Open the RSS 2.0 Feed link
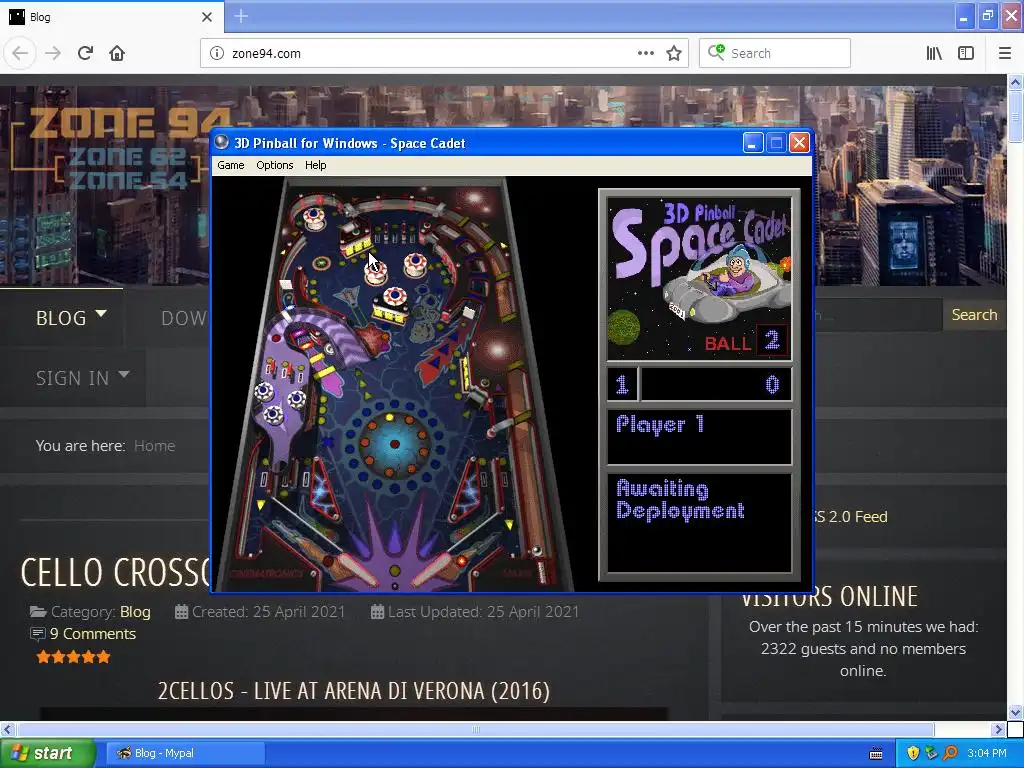The width and height of the screenshot is (1024, 768). coord(849,517)
